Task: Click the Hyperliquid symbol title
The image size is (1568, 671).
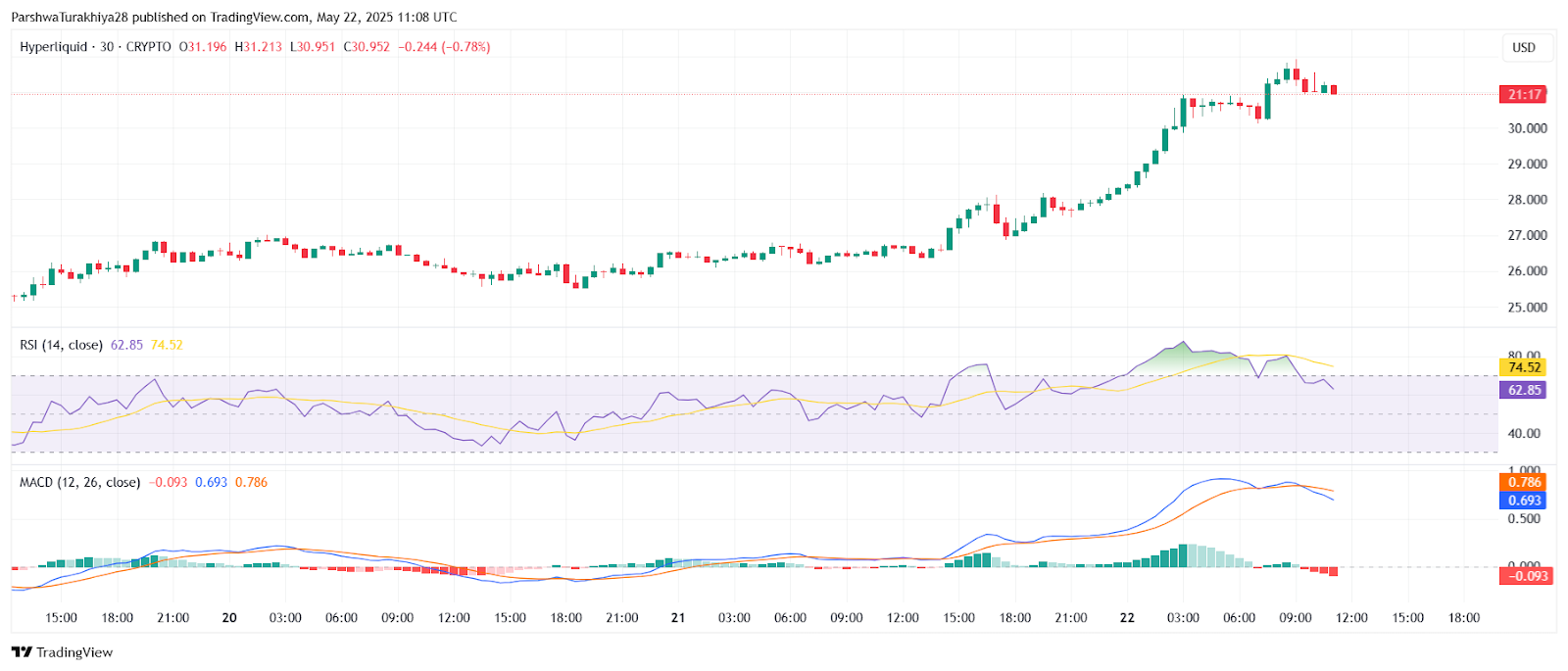Action: [x=53, y=47]
